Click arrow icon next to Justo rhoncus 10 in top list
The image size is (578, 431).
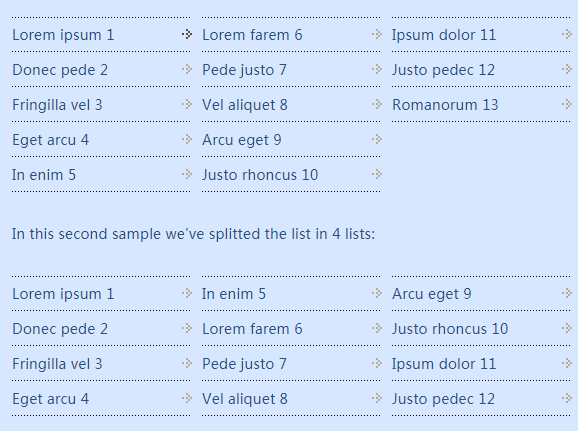click(377, 174)
